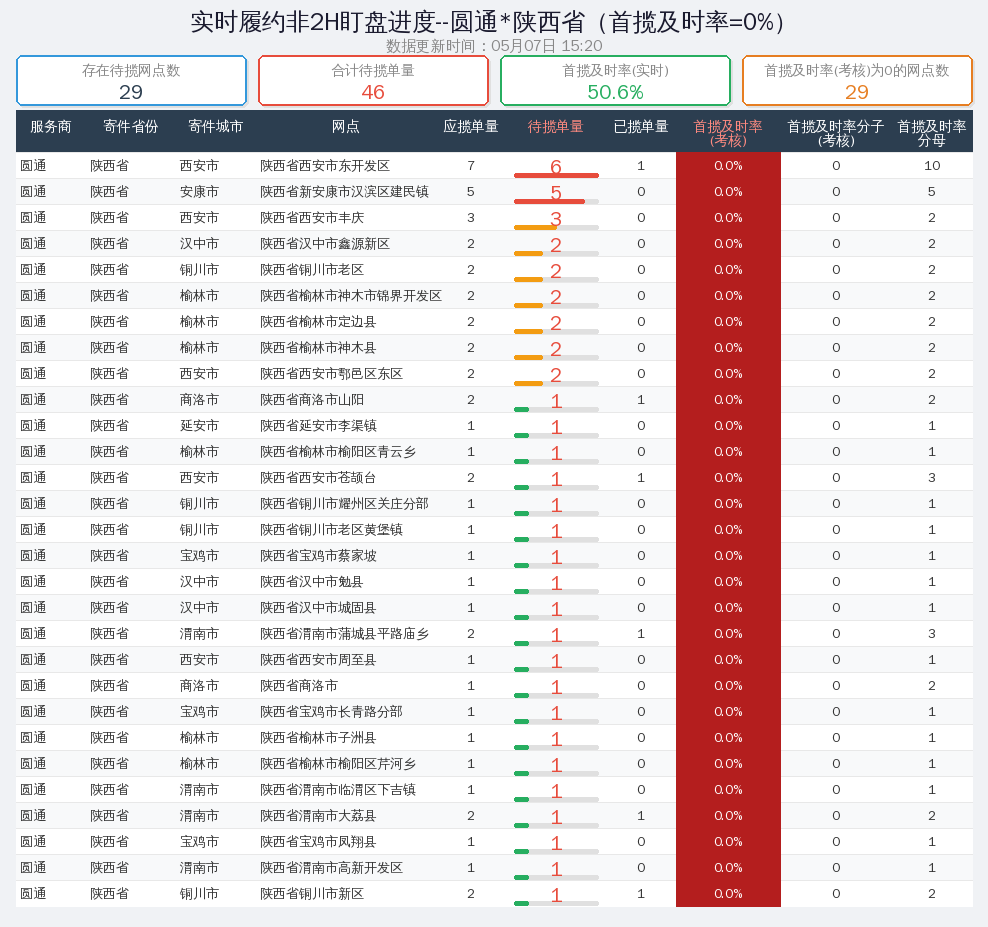Select 陕西省铜川市新区 outlet cell
Viewport: 988px width, 927px height.
(x=312, y=894)
